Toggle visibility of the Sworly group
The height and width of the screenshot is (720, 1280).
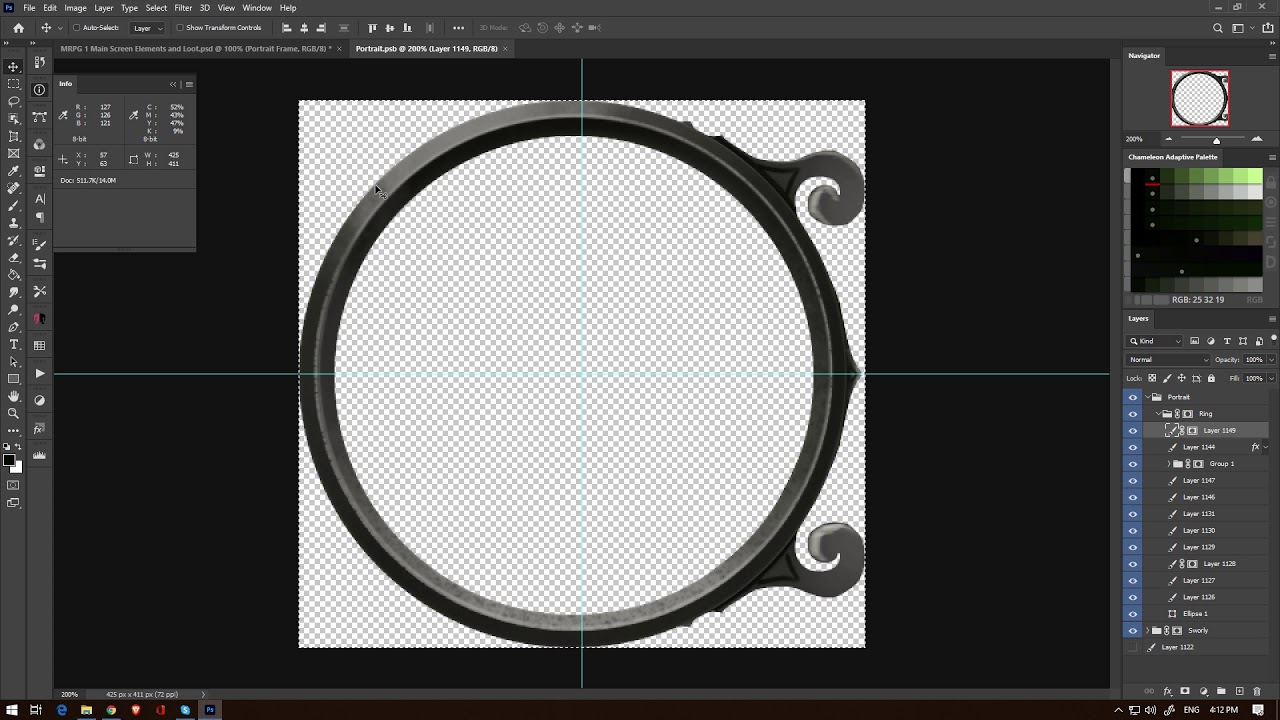click(x=1133, y=630)
